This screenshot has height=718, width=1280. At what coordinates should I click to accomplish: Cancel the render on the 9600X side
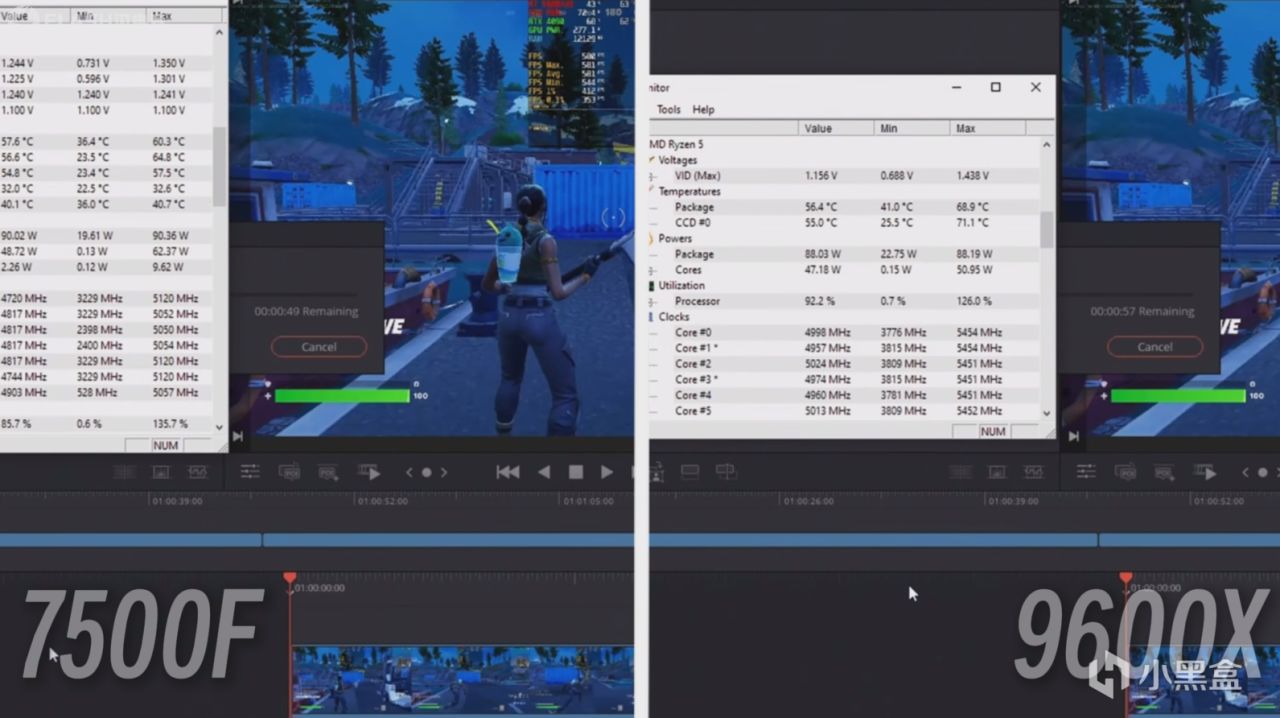[1155, 347]
